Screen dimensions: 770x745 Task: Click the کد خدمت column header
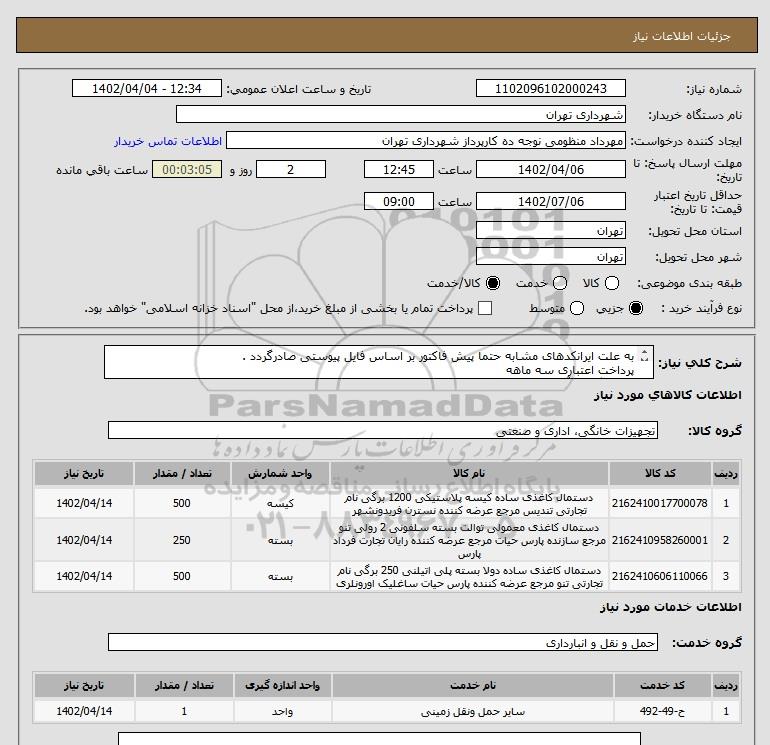pyautogui.click(x=662, y=686)
